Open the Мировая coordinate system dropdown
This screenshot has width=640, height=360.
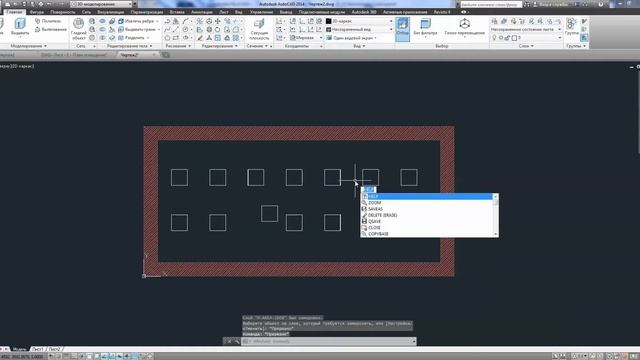pyautogui.click(x=306, y=38)
